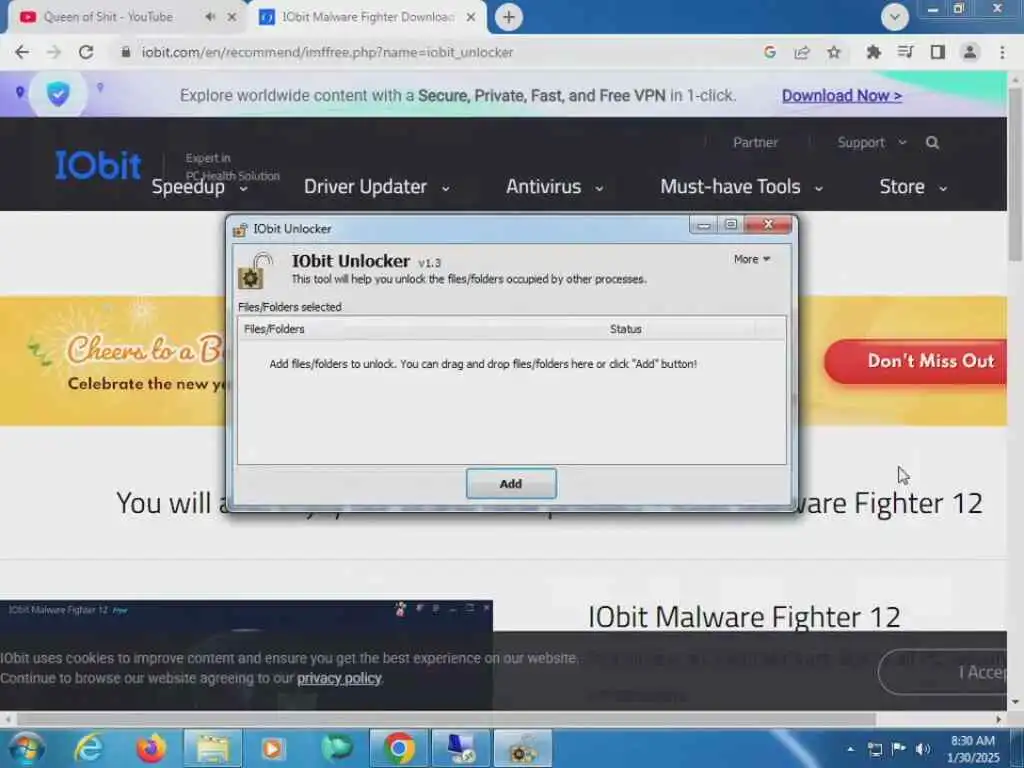The image size is (1024, 768).
Task: Expand the Must-have Tools menu
Action: 741,187
